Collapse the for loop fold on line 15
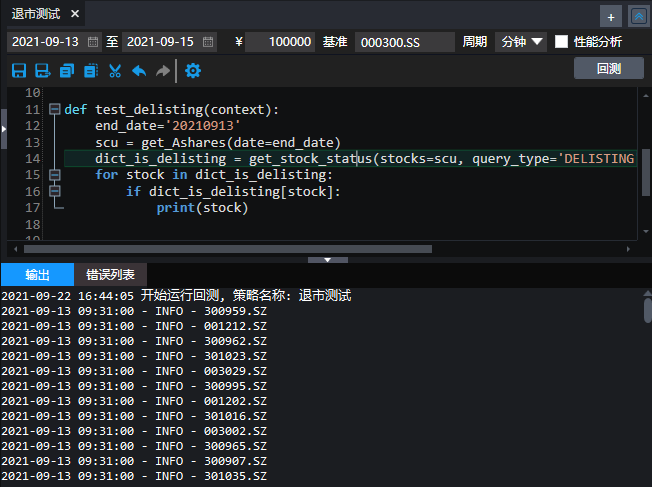Viewport: 652px width, 487px height. [x=54, y=175]
